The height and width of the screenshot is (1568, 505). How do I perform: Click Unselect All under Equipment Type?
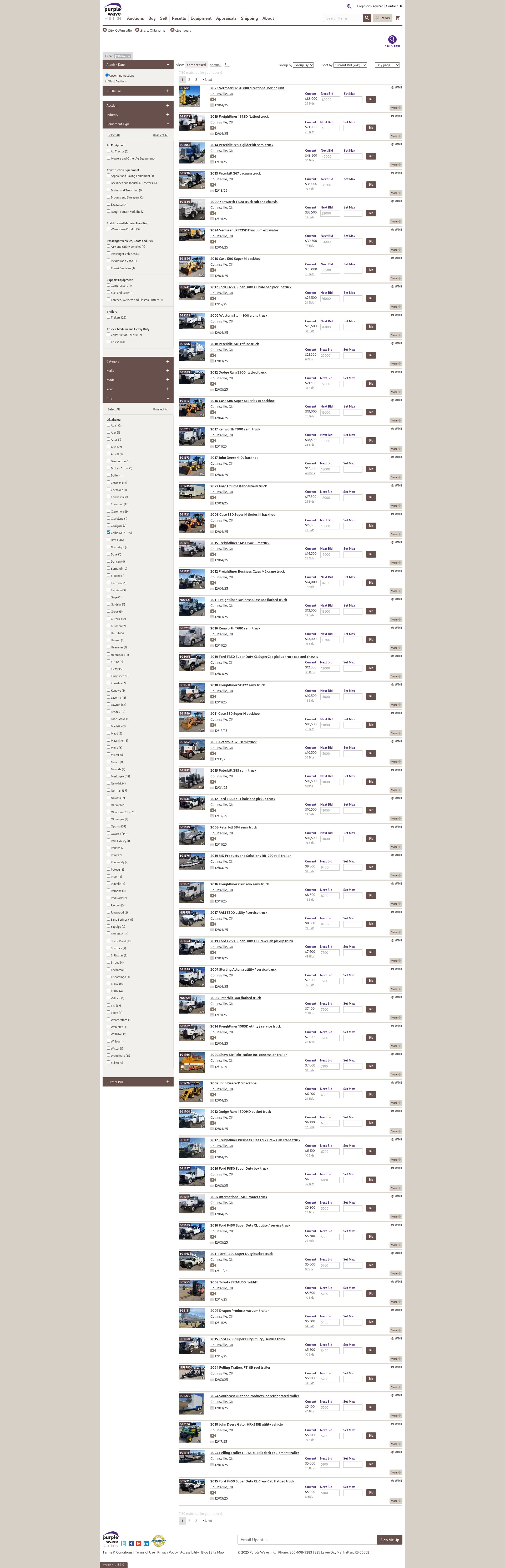(161, 135)
